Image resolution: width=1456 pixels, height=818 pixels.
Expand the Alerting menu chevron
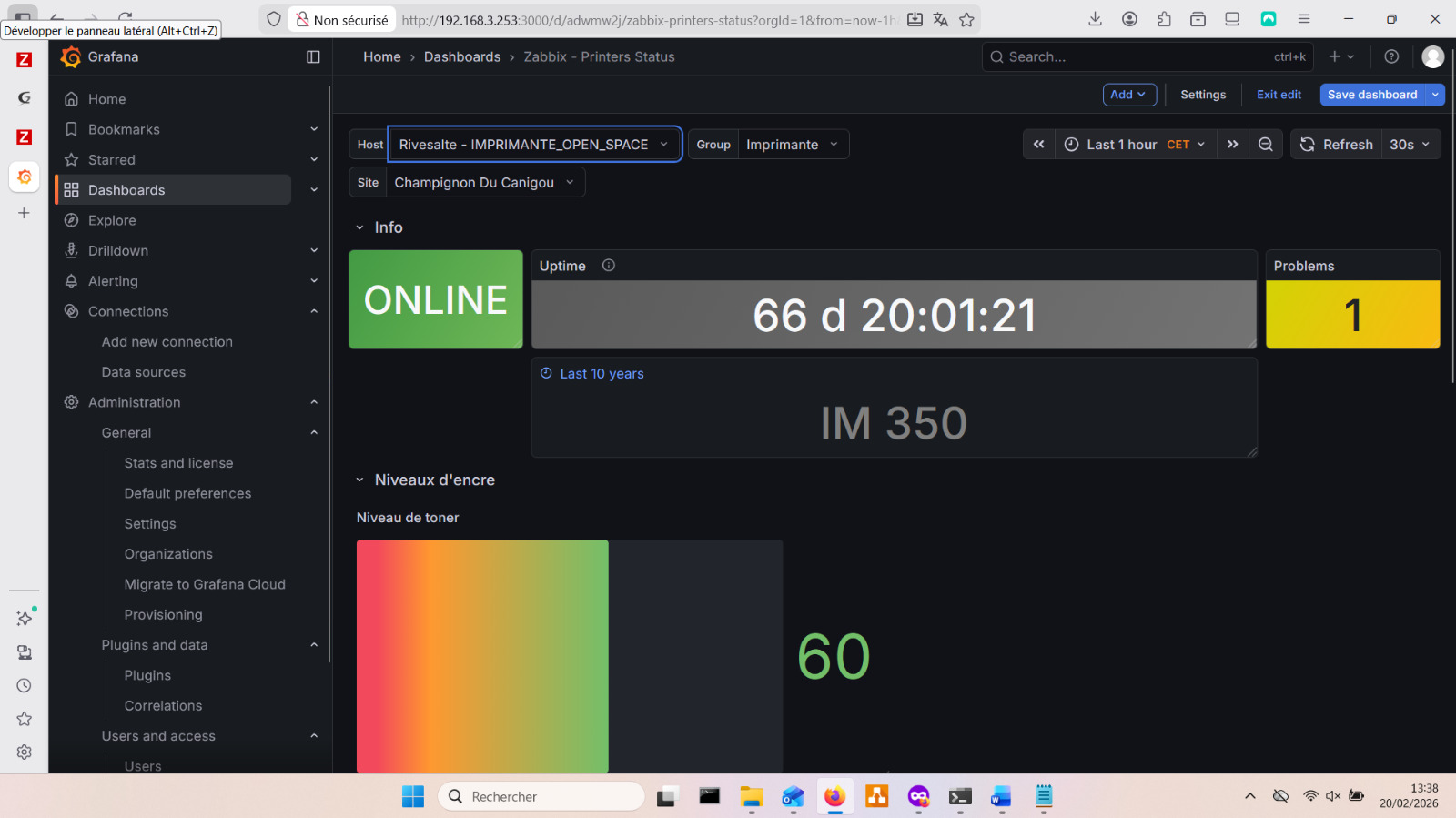(314, 281)
